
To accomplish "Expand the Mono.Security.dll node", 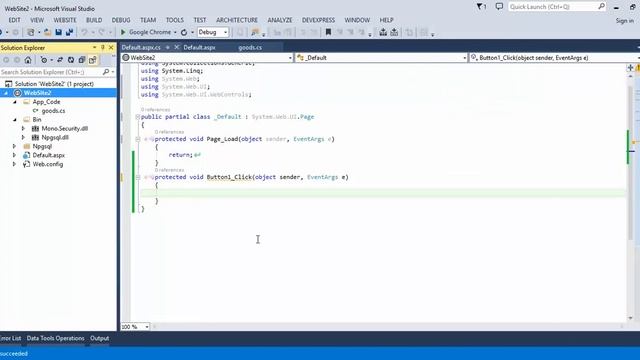I will coord(23,129).
